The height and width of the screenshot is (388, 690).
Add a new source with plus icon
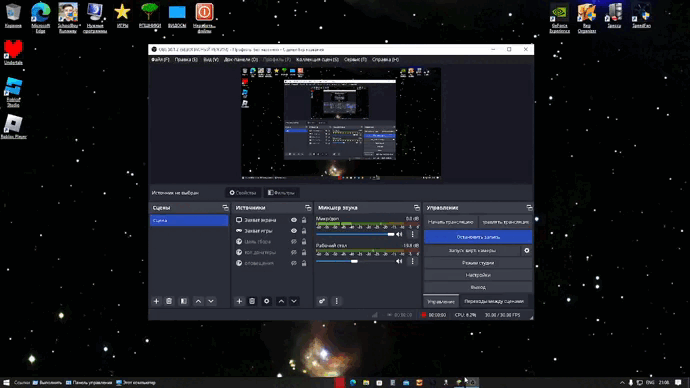click(239, 301)
